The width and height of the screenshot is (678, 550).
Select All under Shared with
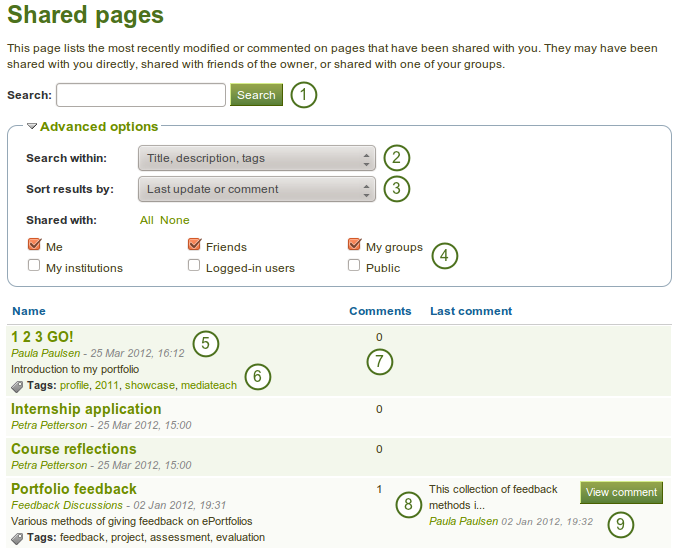tap(147, 220)
